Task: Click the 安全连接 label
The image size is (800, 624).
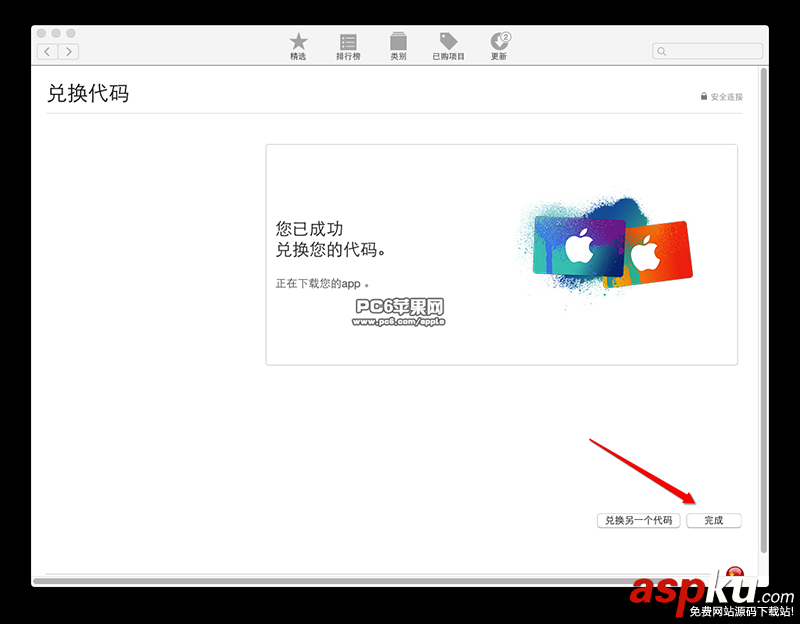Action: (x=727, y=96)
